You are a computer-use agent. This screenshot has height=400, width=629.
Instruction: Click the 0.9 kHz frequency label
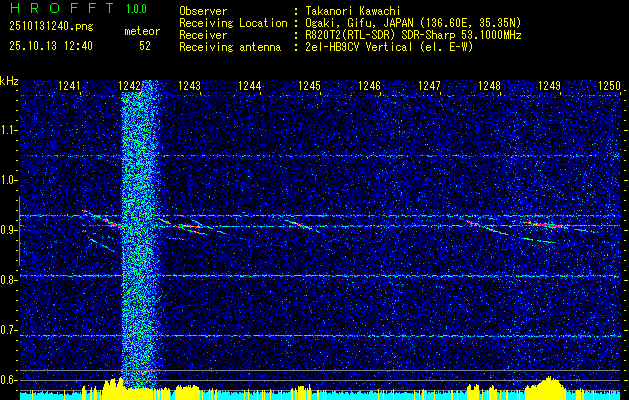click(8, 230)
